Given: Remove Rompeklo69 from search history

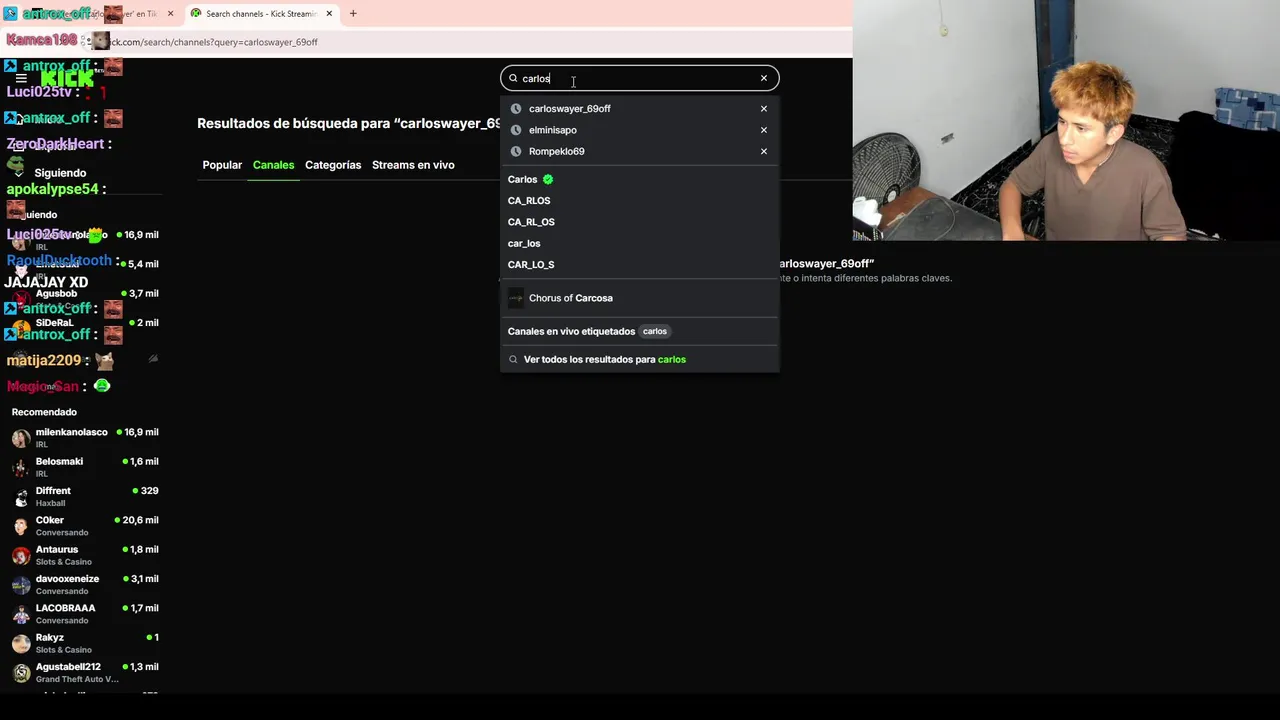Looking at the screenshot, I should tap(764, 151).
